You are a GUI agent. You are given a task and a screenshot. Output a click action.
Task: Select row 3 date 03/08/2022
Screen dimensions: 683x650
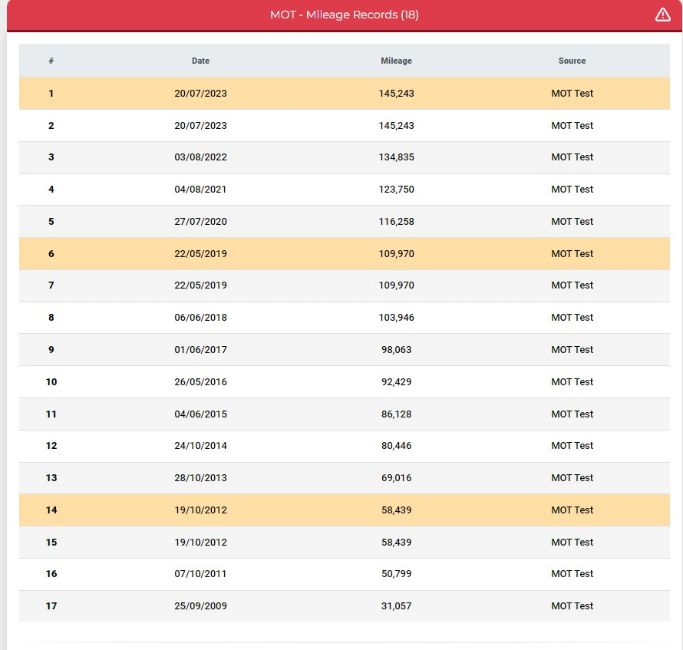point(200,157)
